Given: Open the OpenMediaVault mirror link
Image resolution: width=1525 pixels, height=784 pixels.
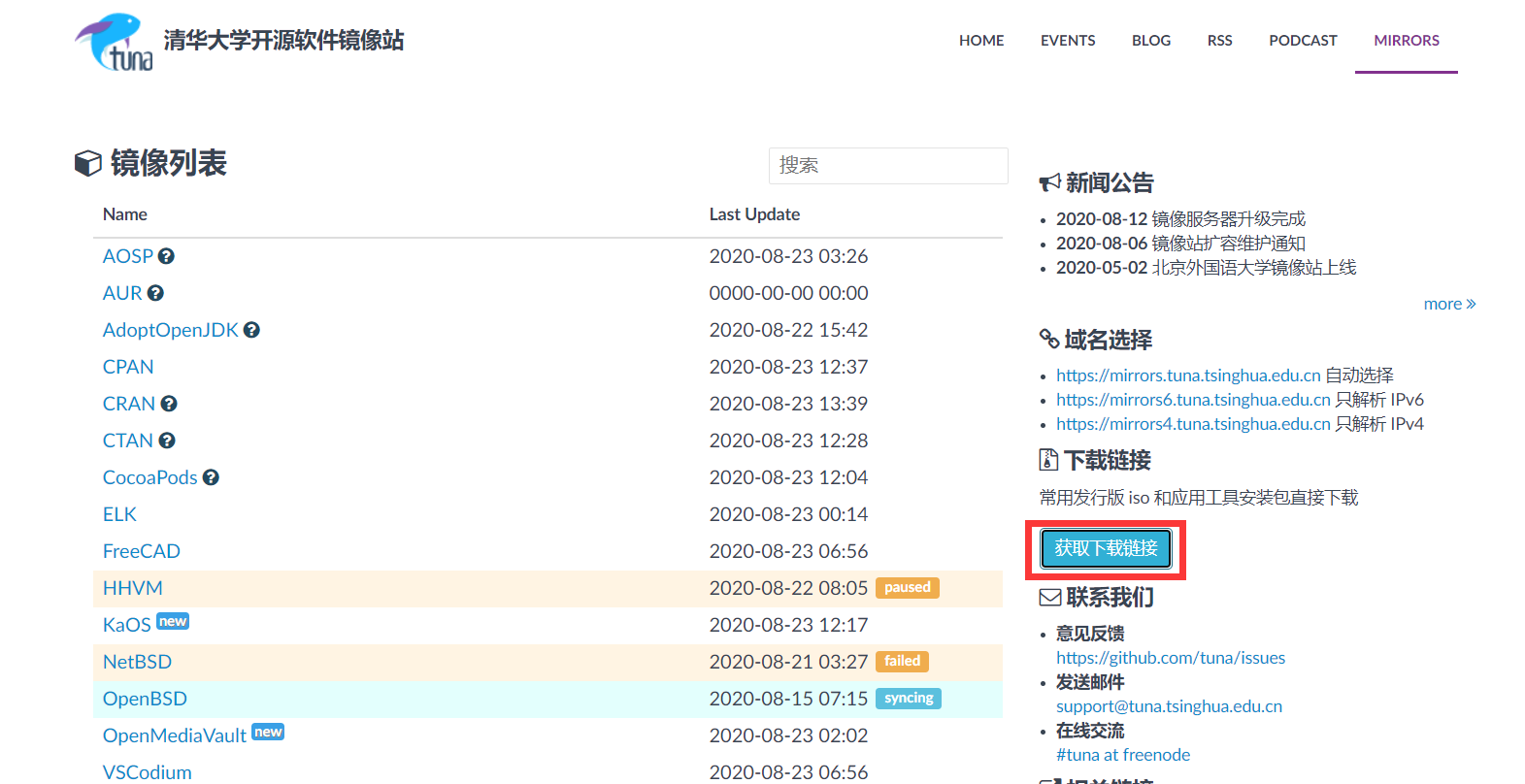Looking at the screenshot, I should click(175, 735).
